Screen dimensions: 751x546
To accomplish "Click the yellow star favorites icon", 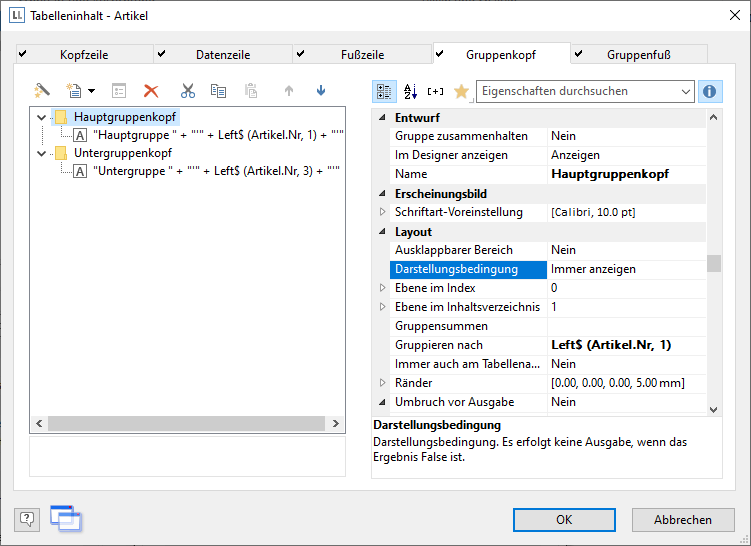I will tap(461, 91).
